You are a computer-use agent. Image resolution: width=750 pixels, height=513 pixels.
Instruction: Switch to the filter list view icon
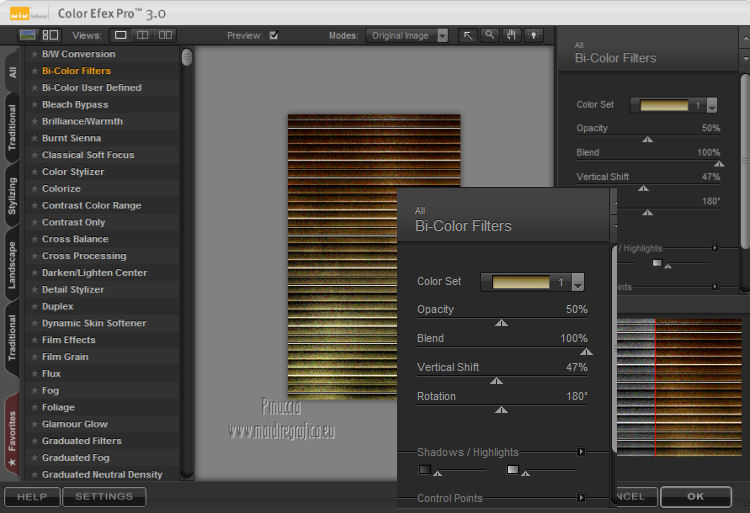tap(27, 35)
